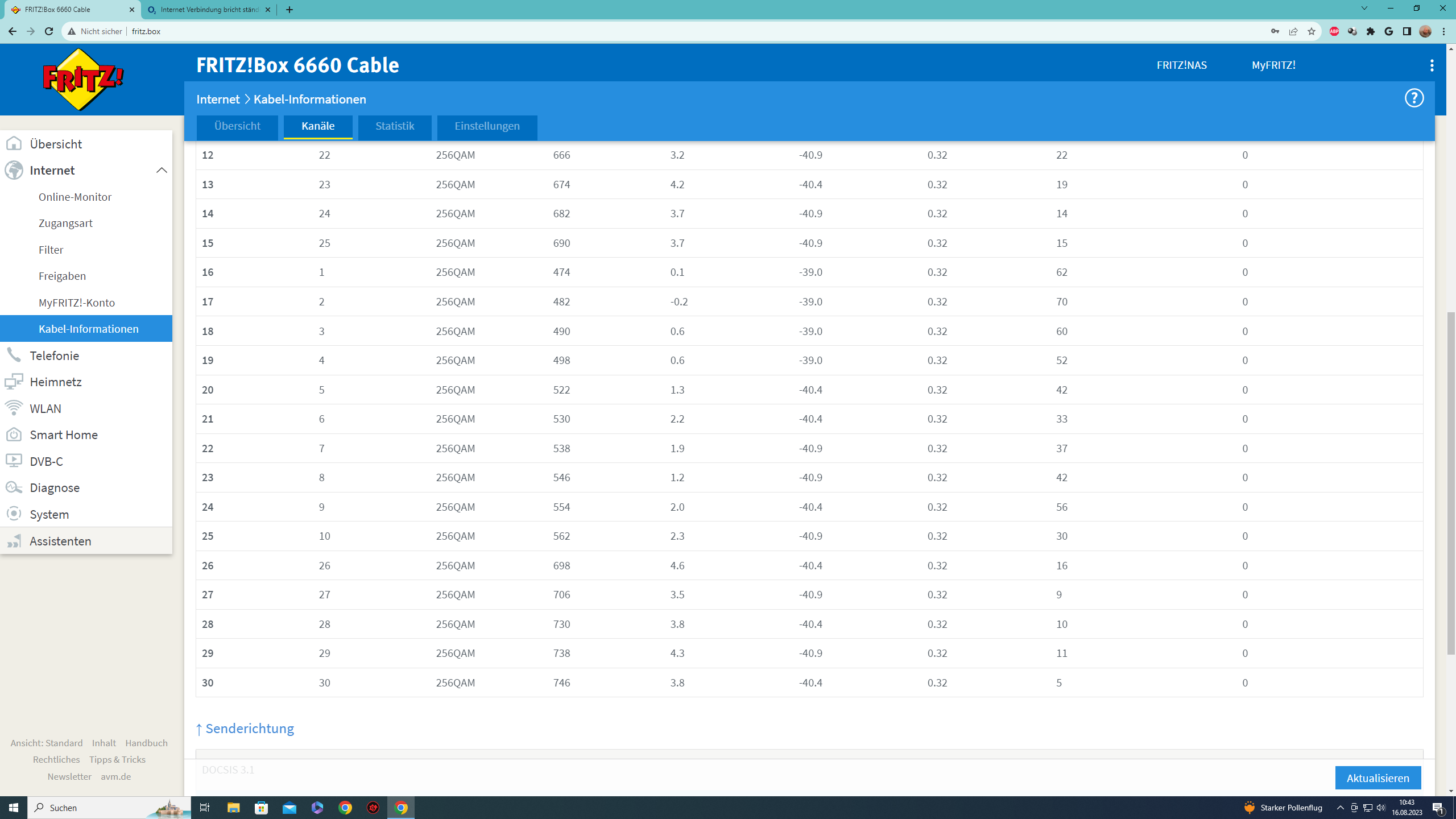Click the Internet globe icon
Image resolution: width=1456 pixels, height=819 pixels.
[x=14, y=170]
